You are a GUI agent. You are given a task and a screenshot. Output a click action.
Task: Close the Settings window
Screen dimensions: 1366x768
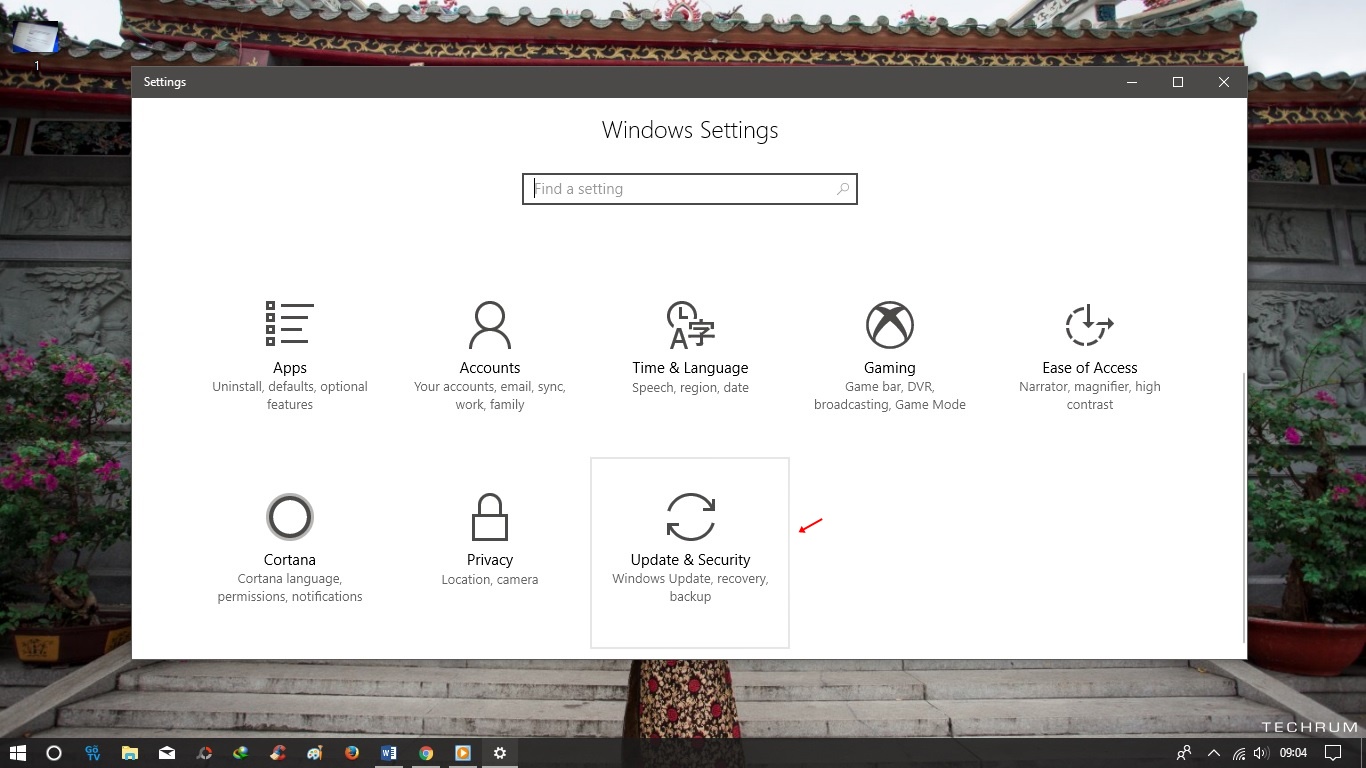(x=1224, y=82)
